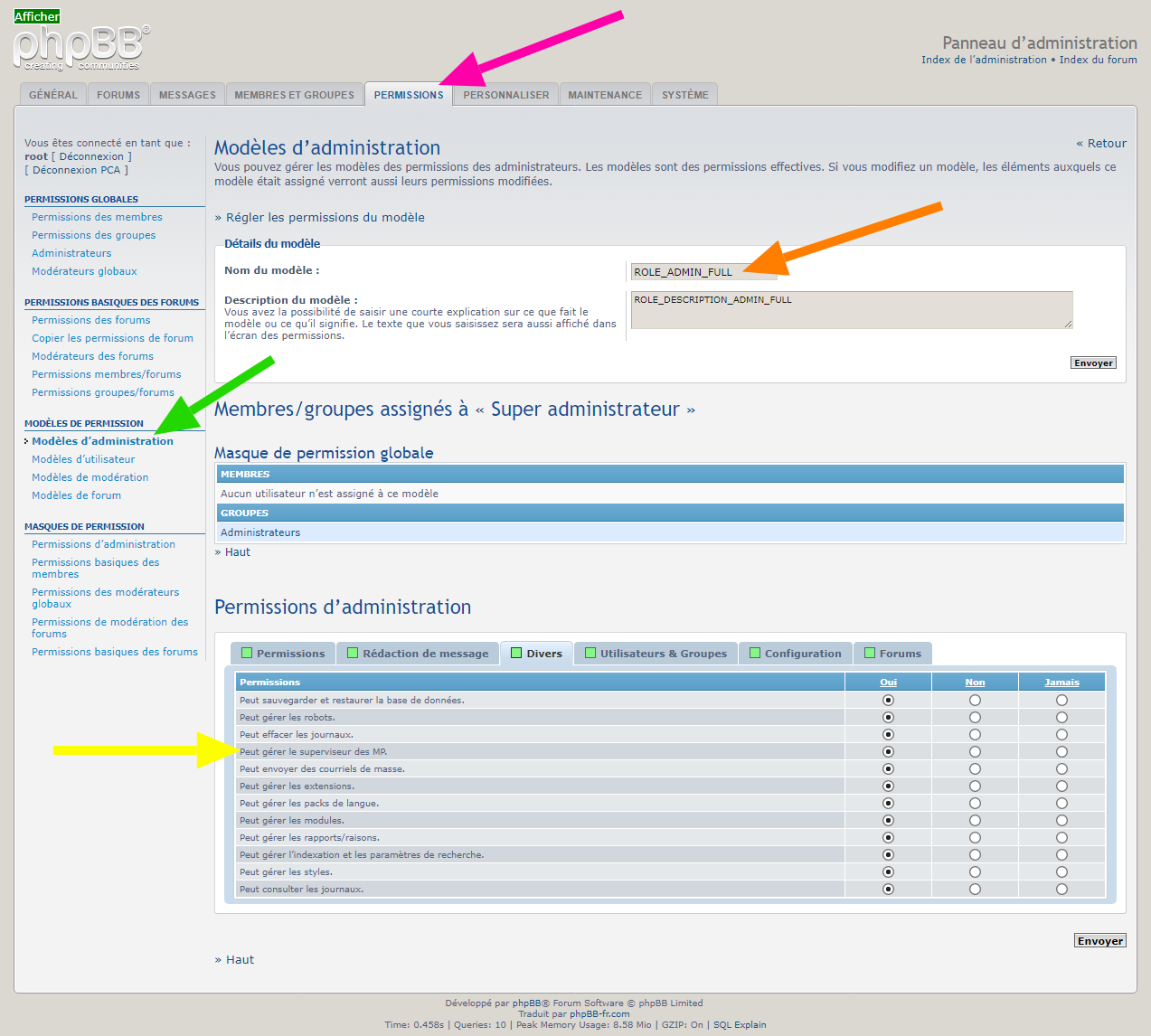Click the Nom du modèle field
The width and height of the screenshot is (1151, 1036).
(x=687, y=272)
